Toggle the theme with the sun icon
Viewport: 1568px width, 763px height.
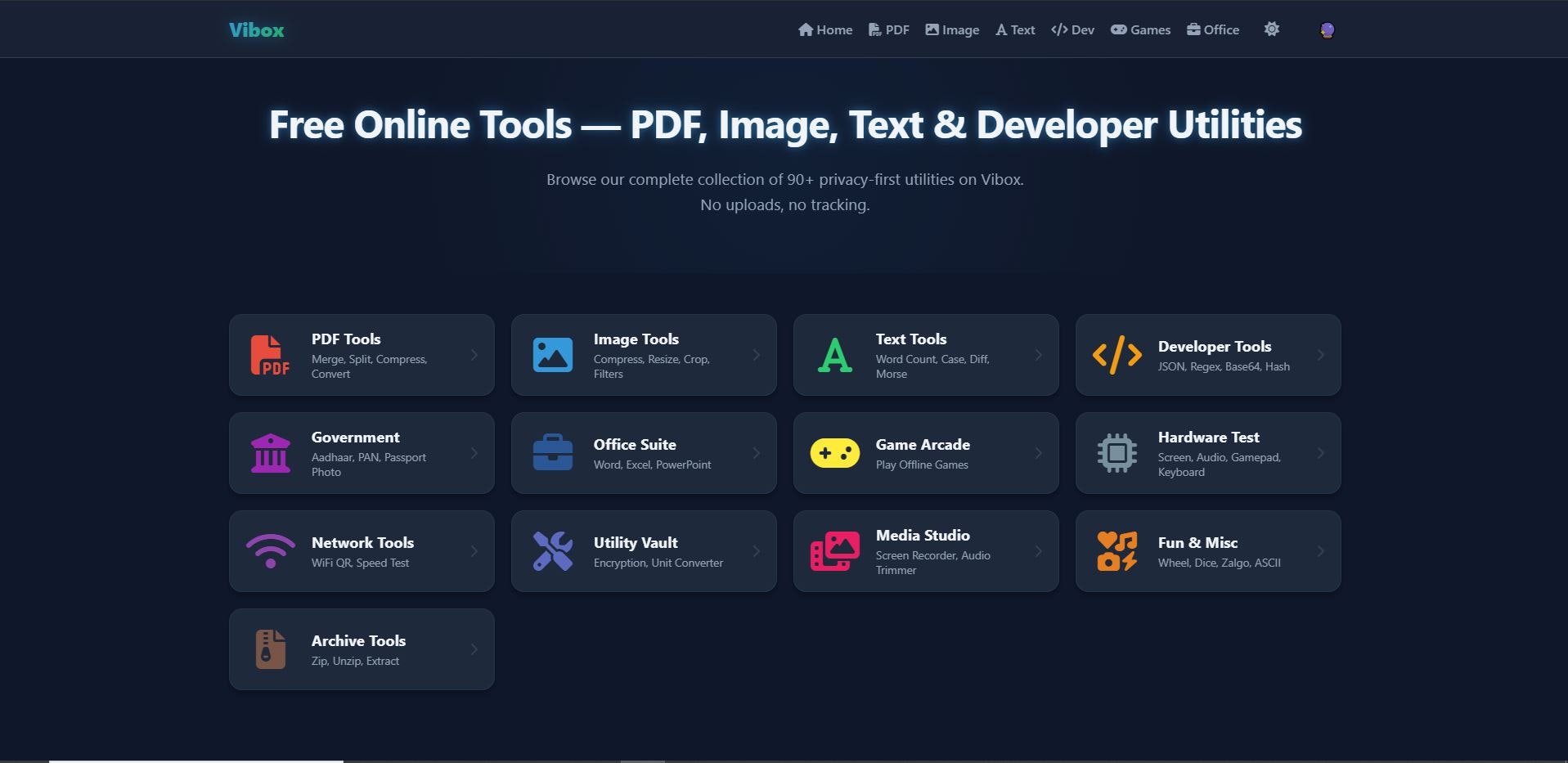(x=1272, y=29)
